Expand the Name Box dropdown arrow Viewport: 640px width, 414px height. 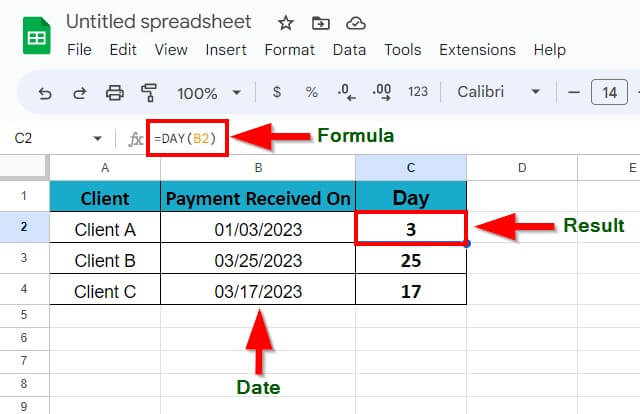pos(97,139)
